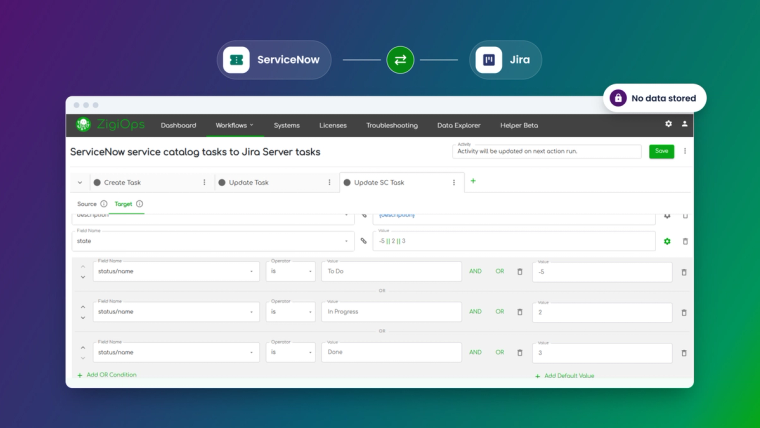Screen dimensions: 760x428
Task: Move Done condition up
Action: click(x=83, y=348)
